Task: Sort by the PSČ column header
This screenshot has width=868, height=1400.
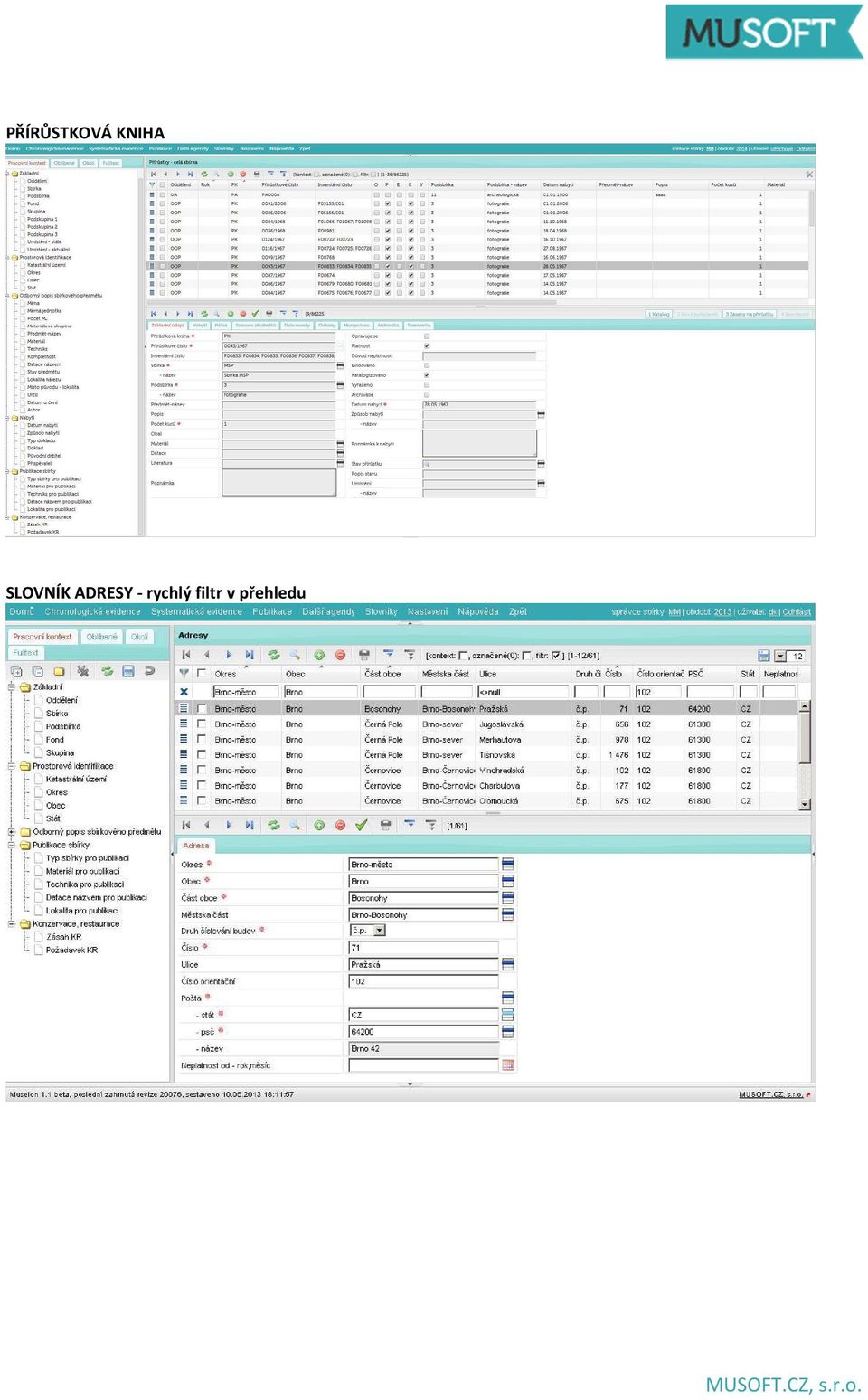Action: (695, 674)
